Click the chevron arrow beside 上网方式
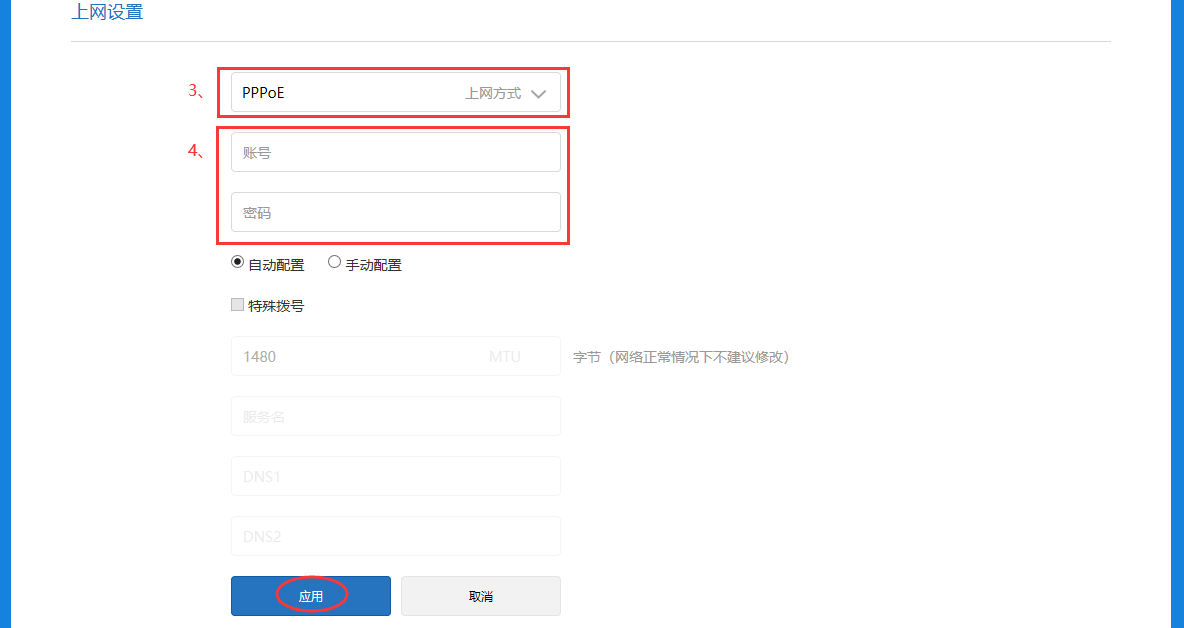The width and height of the screenshot is (1184, 628). click(x=538, y=94)
